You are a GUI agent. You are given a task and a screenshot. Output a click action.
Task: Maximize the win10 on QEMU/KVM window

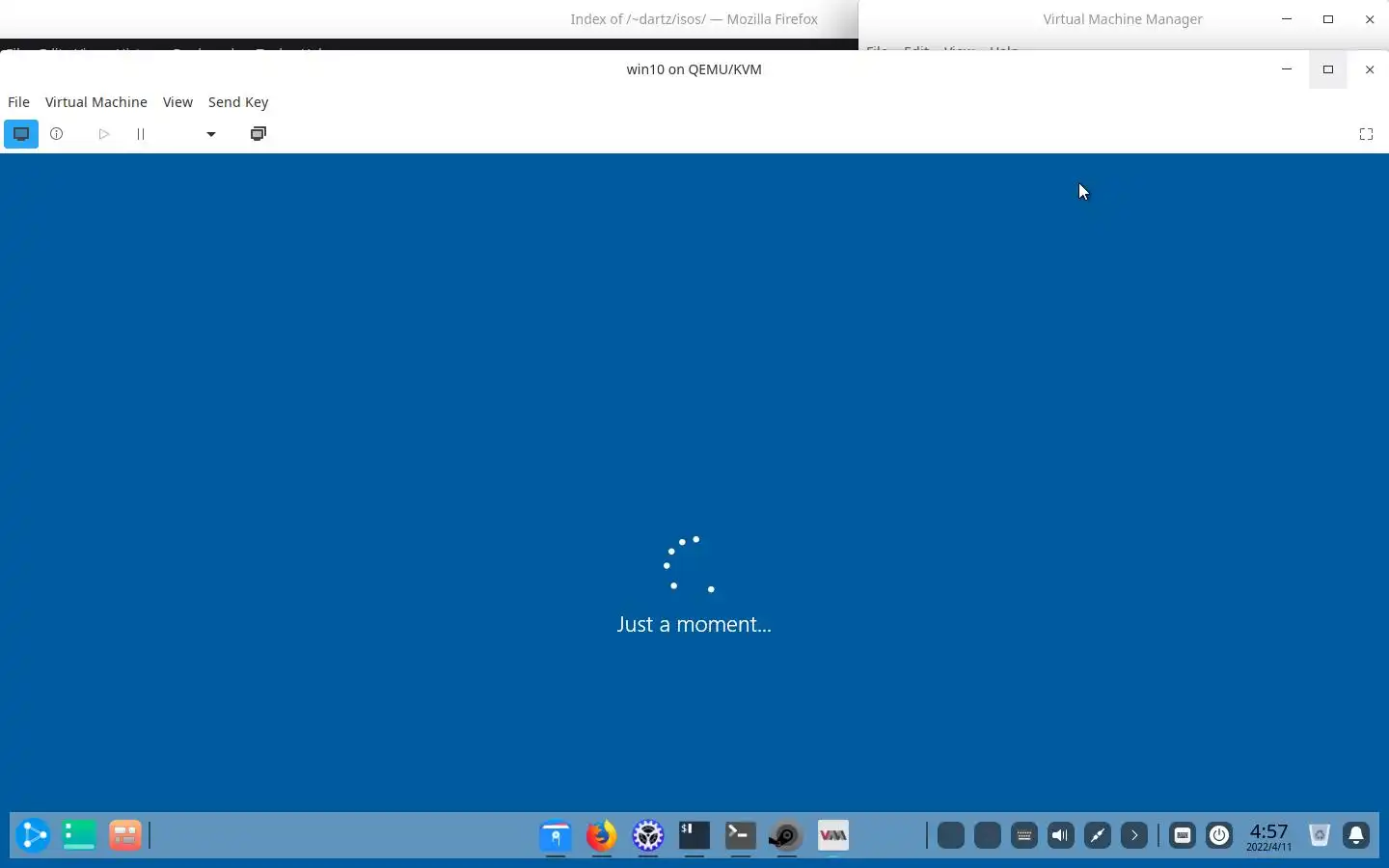click(1328, 69)
